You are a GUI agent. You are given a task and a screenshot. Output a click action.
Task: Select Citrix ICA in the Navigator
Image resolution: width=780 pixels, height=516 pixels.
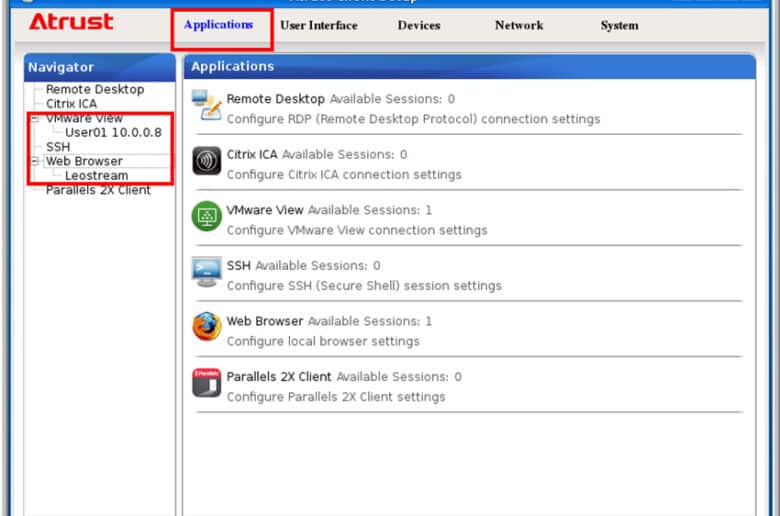[x=72, y=104]
